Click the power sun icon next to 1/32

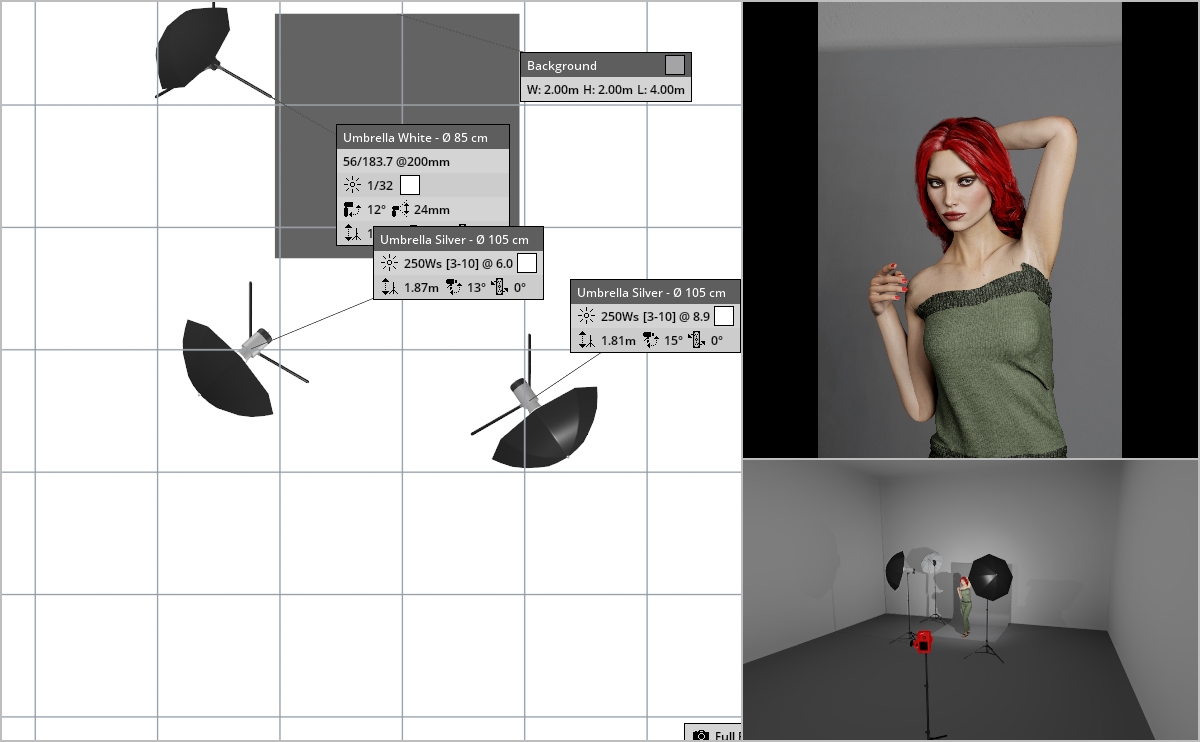click(351, 185)
